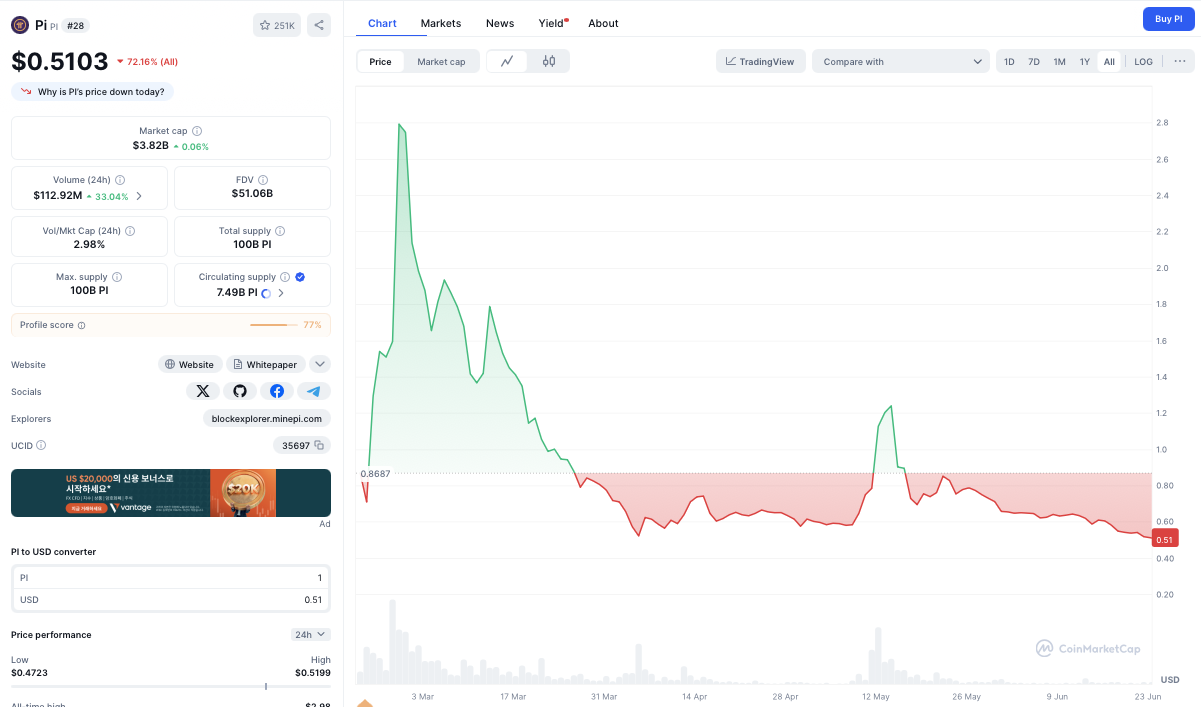Click the $3.82B market cap value

150,146
